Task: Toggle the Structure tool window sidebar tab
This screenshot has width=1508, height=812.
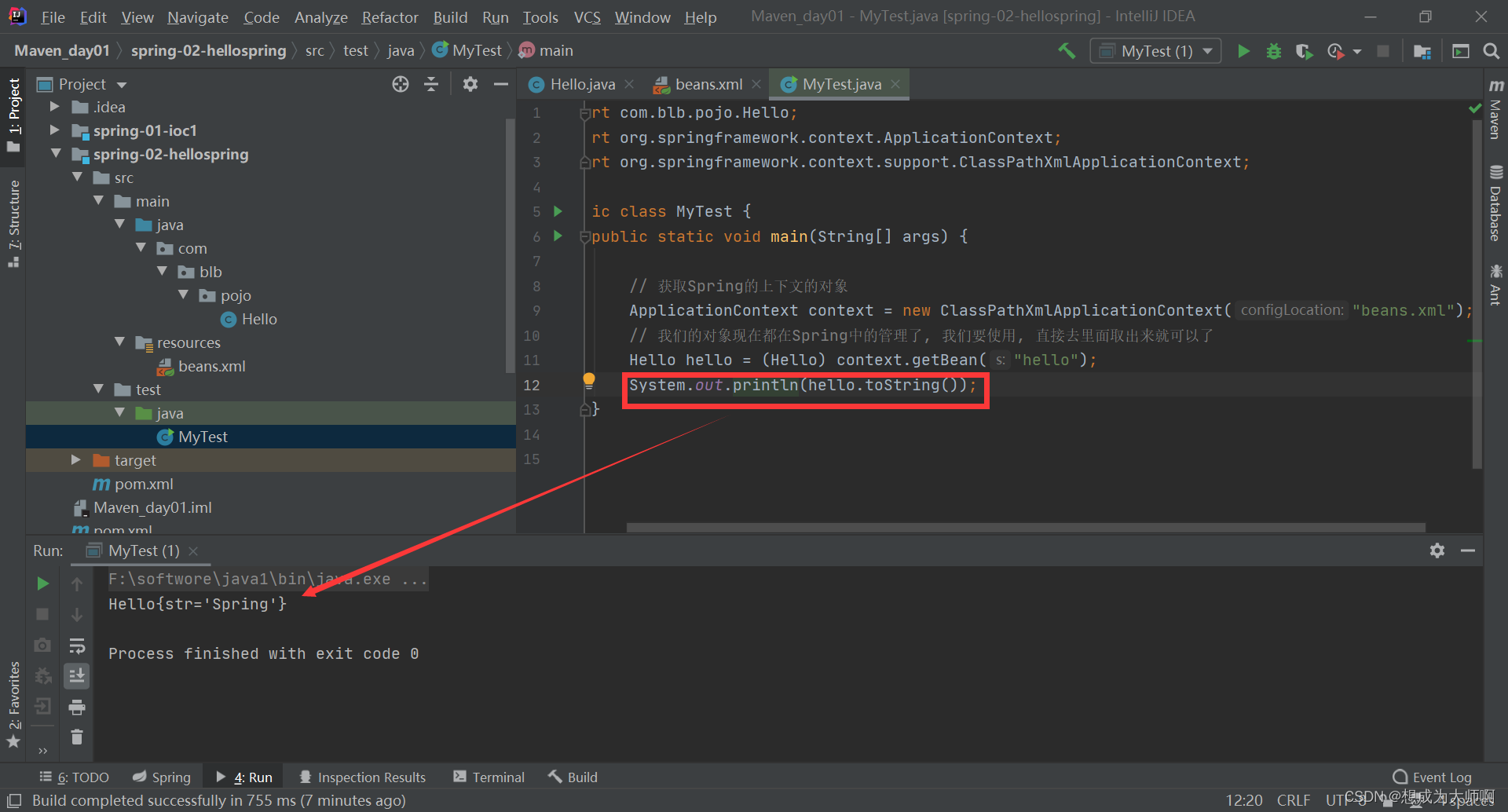Action: tap(13, 224)
